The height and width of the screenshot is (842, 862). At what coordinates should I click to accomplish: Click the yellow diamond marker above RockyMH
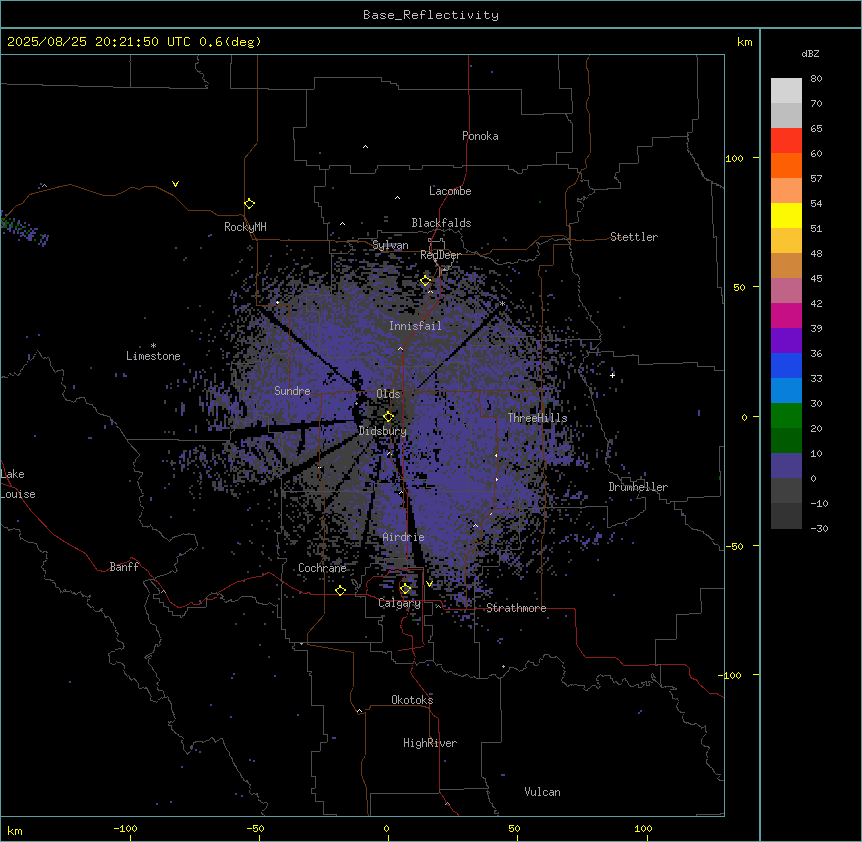(x=249, y=204)
